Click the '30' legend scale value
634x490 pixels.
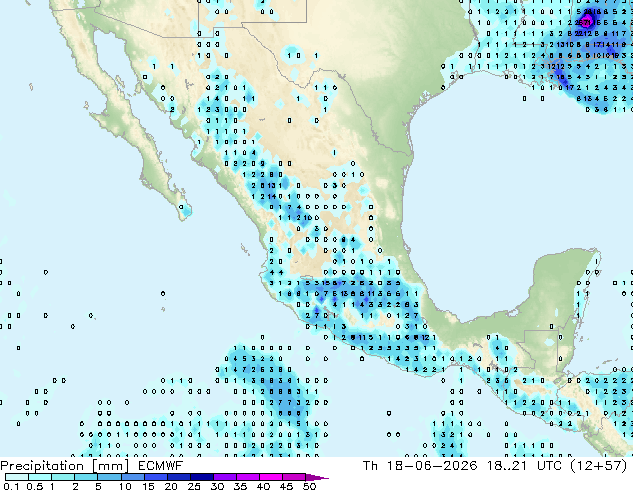coord(217,486)
